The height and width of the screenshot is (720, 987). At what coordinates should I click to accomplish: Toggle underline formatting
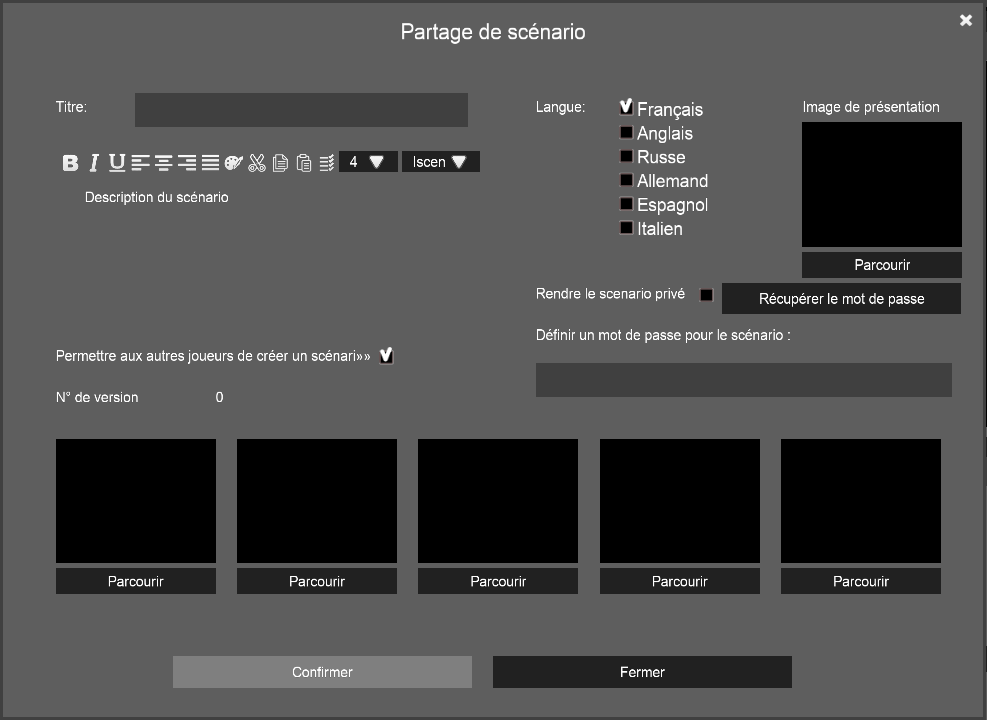point(117,163)
